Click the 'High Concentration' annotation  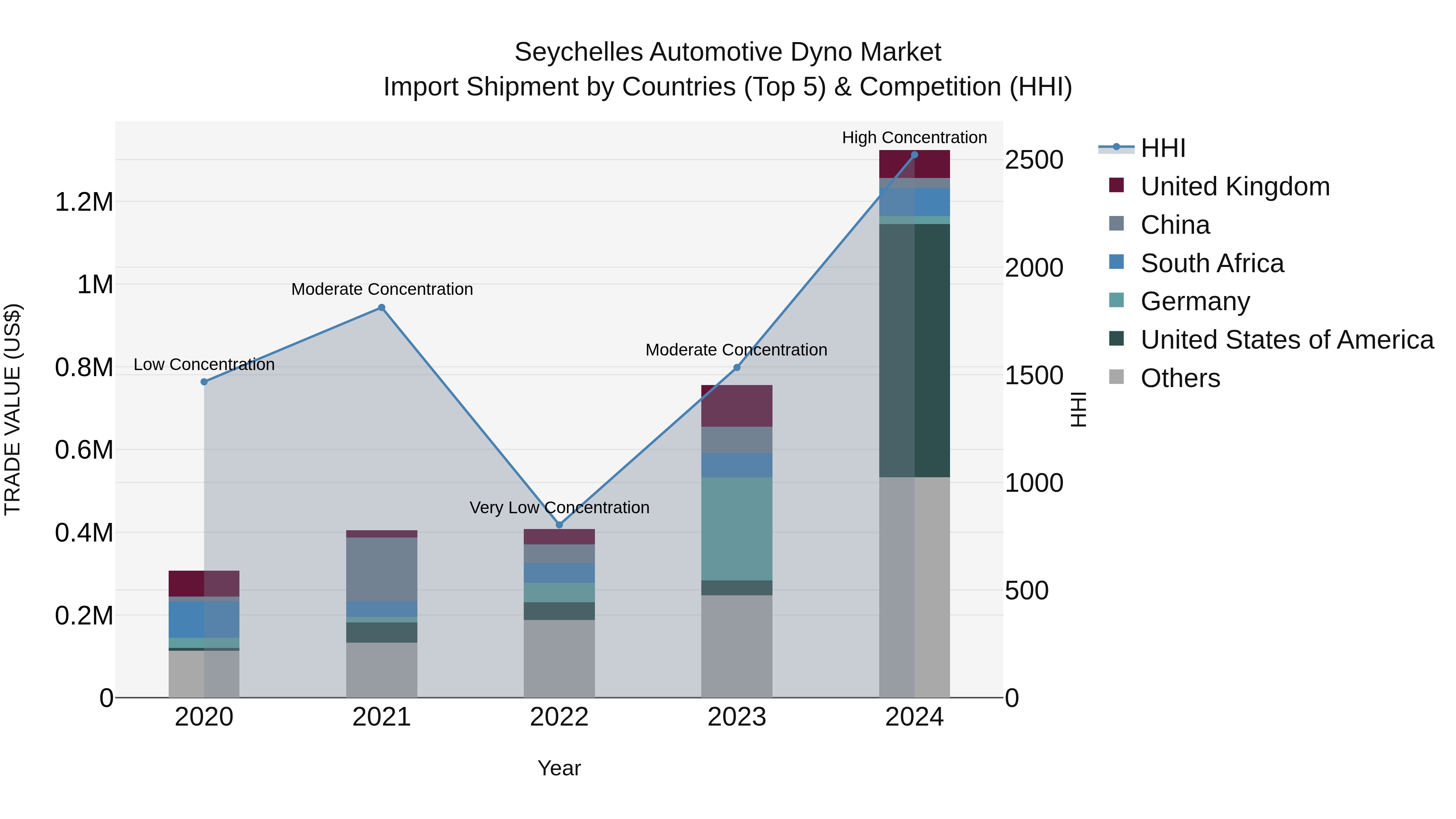[x=914, y=138]
